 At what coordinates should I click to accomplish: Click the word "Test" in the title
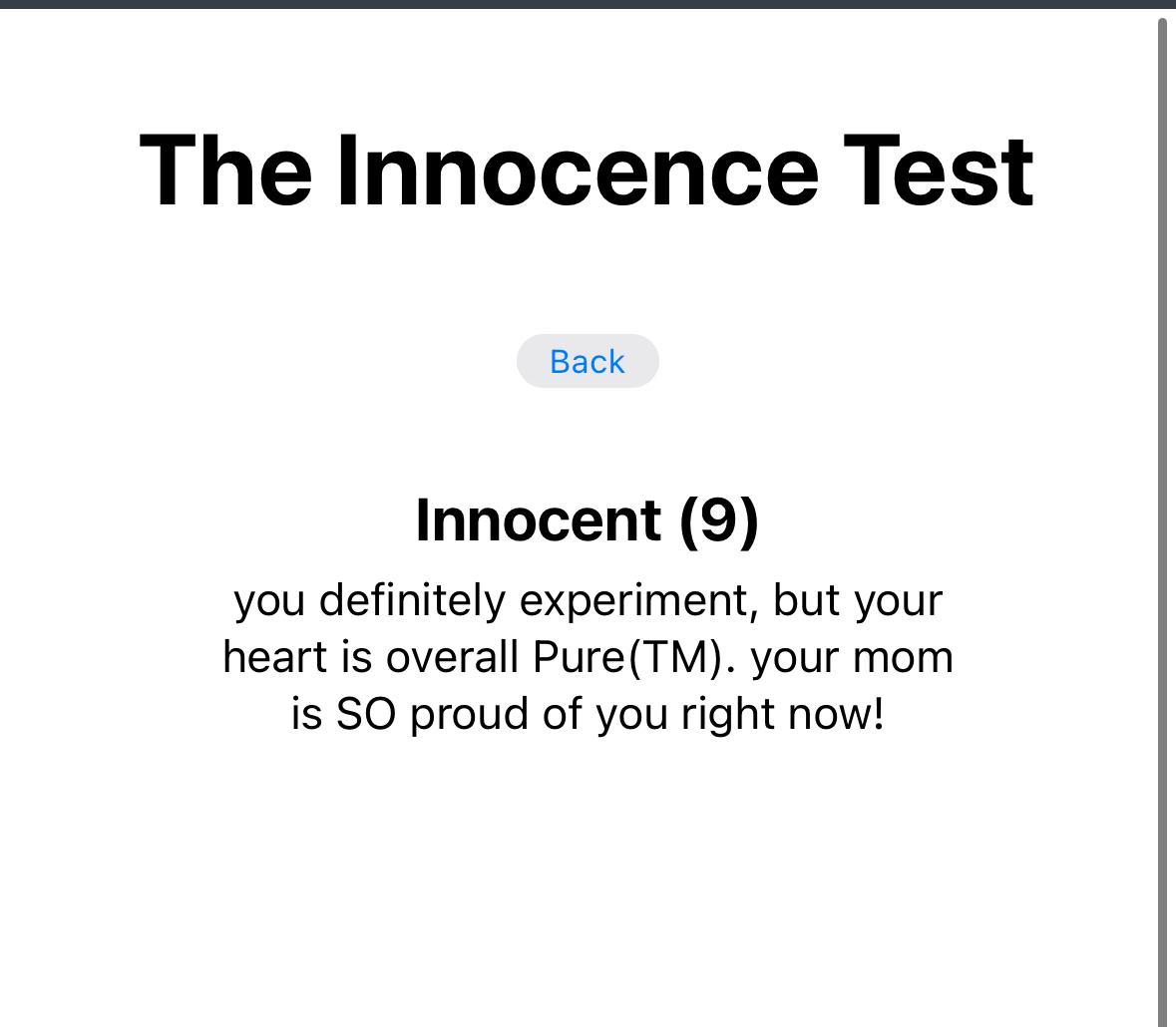click(939, 171)
